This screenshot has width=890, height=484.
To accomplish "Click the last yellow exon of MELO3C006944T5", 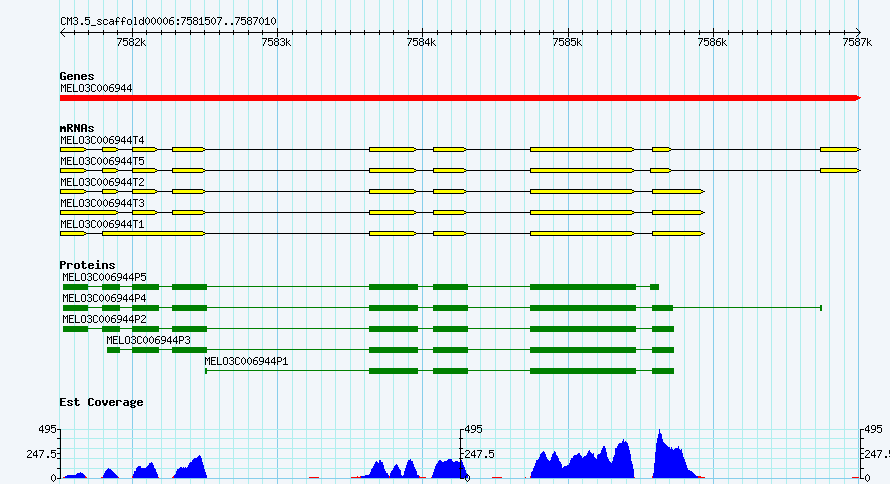I will [840, 170].
